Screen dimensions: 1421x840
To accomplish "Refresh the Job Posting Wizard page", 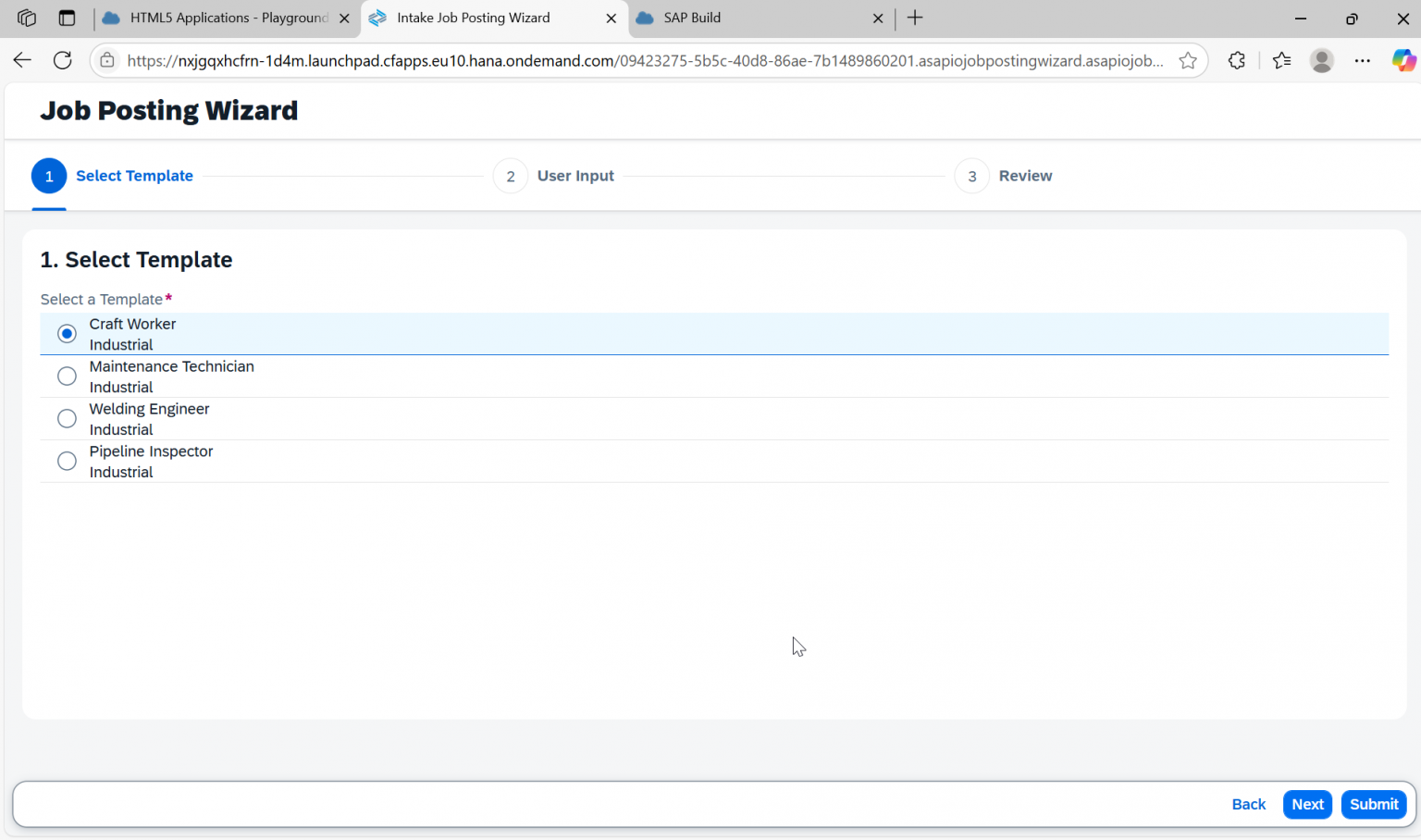I will click(x=62, y=59).
